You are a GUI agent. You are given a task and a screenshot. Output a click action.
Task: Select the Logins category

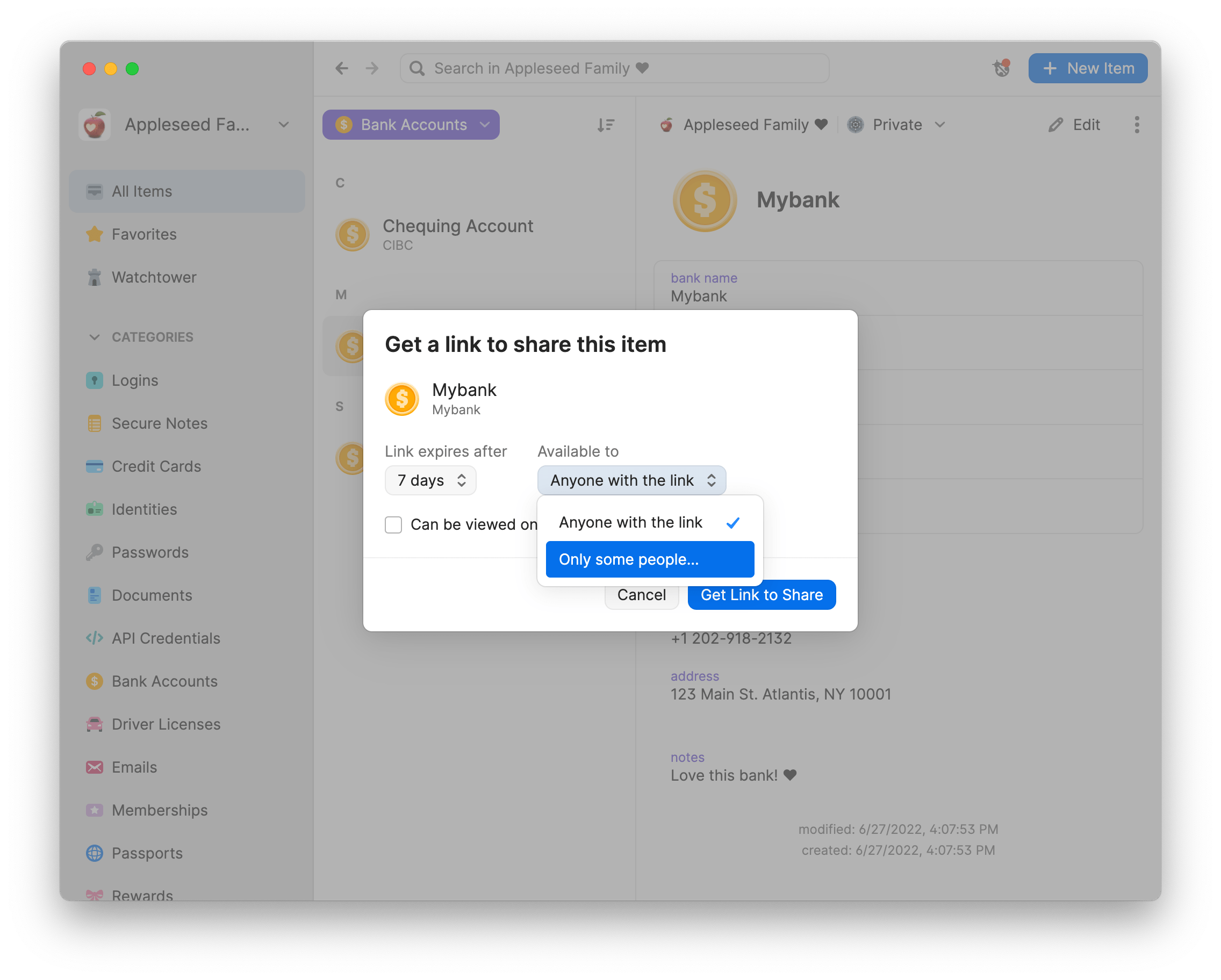[186, 380]
